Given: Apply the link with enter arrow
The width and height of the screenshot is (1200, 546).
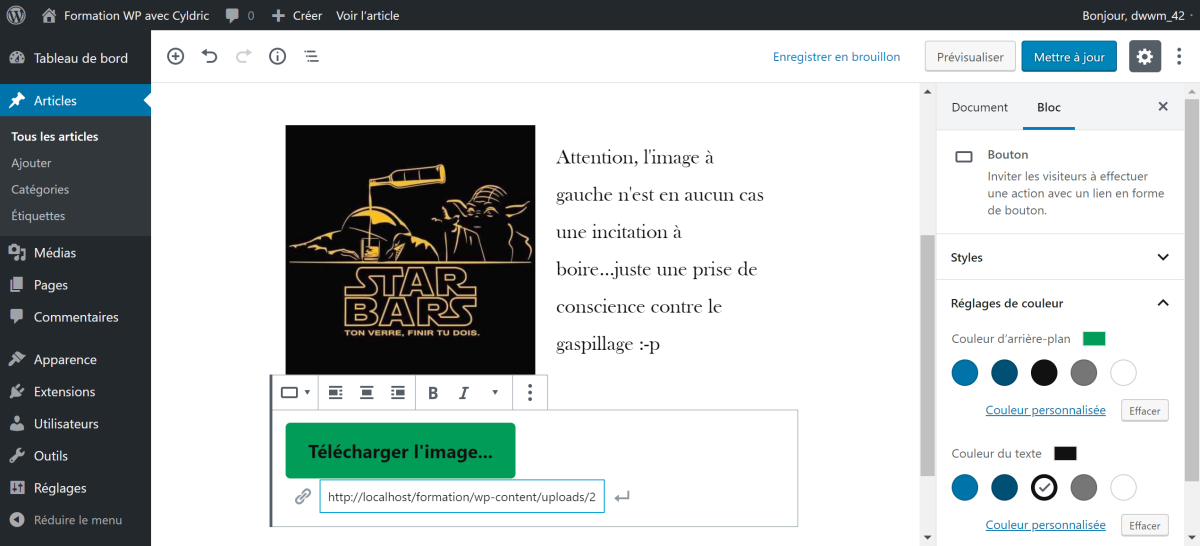Looking at the screenshot, I should click(622, 496).
